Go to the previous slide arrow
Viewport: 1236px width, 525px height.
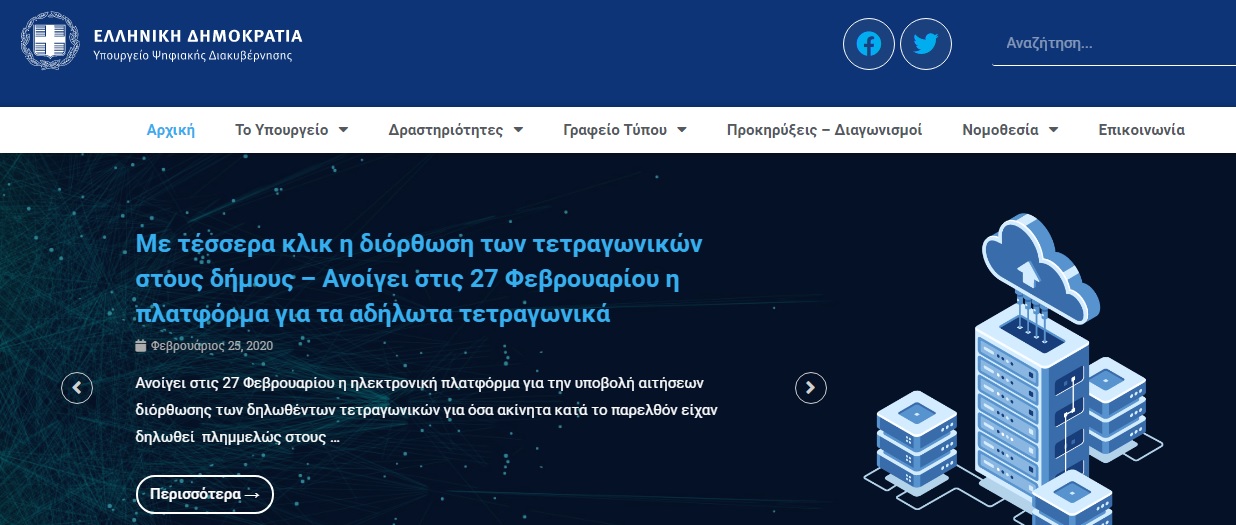[x=77, y=387]
